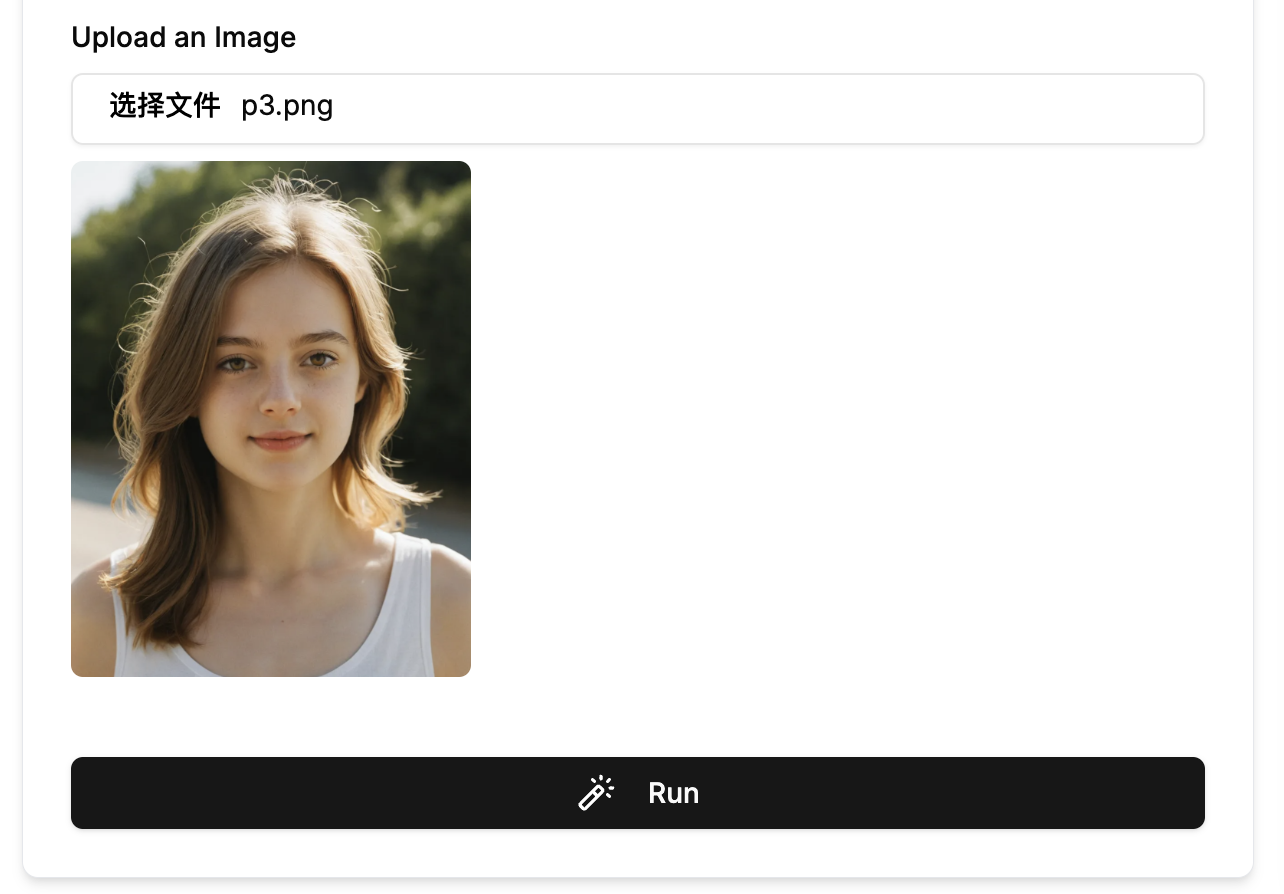The height and width of the screenshot is (894, 1284).
Task: Tap the wand sparkle icon before Run text
Action: [596, 792]
